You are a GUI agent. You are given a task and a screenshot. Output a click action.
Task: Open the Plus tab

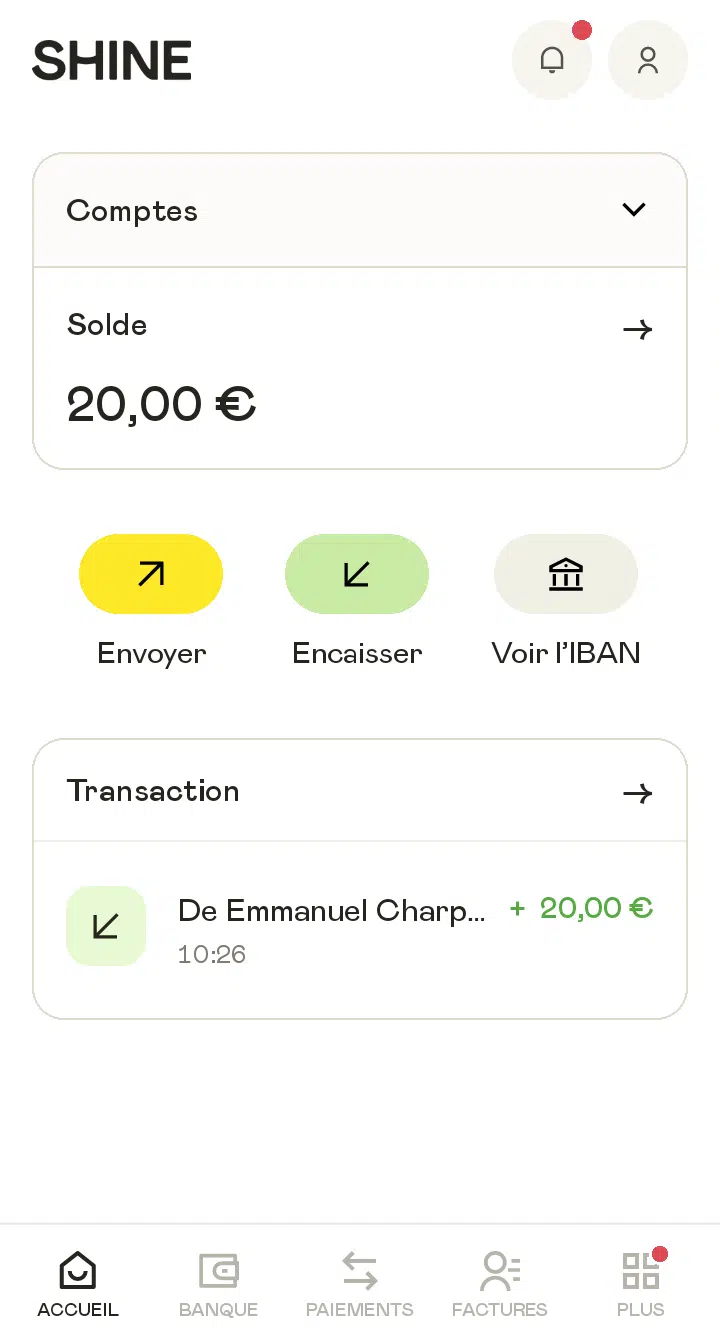pos(641,1284)
